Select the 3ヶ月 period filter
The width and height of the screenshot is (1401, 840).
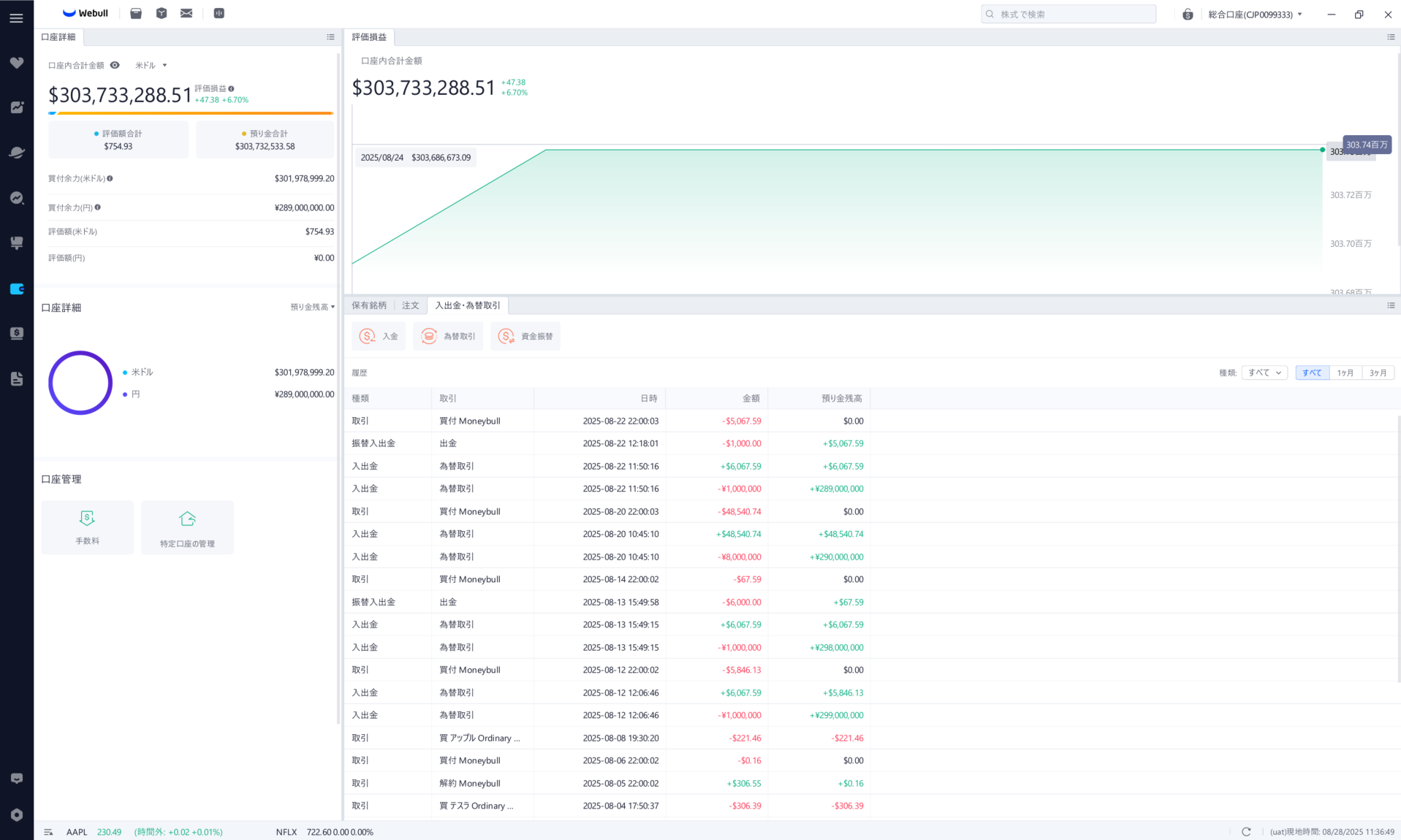1378,373
